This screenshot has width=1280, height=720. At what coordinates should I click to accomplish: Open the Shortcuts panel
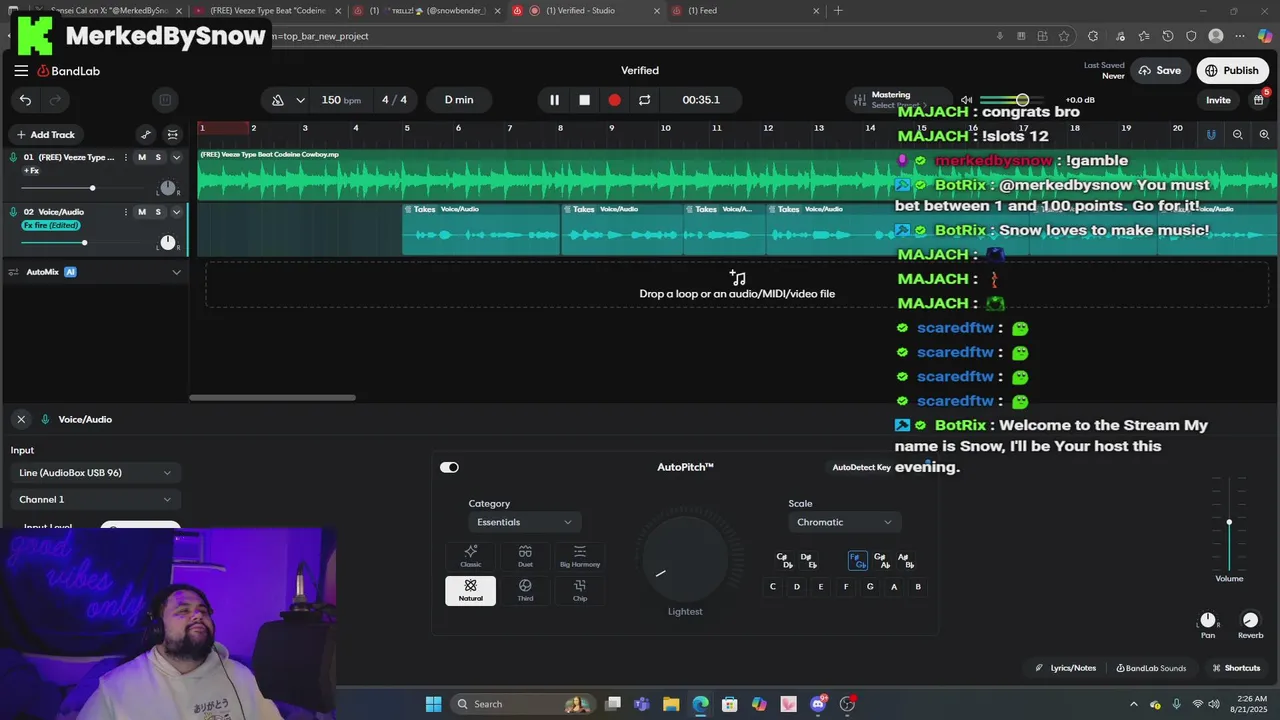1236,668
